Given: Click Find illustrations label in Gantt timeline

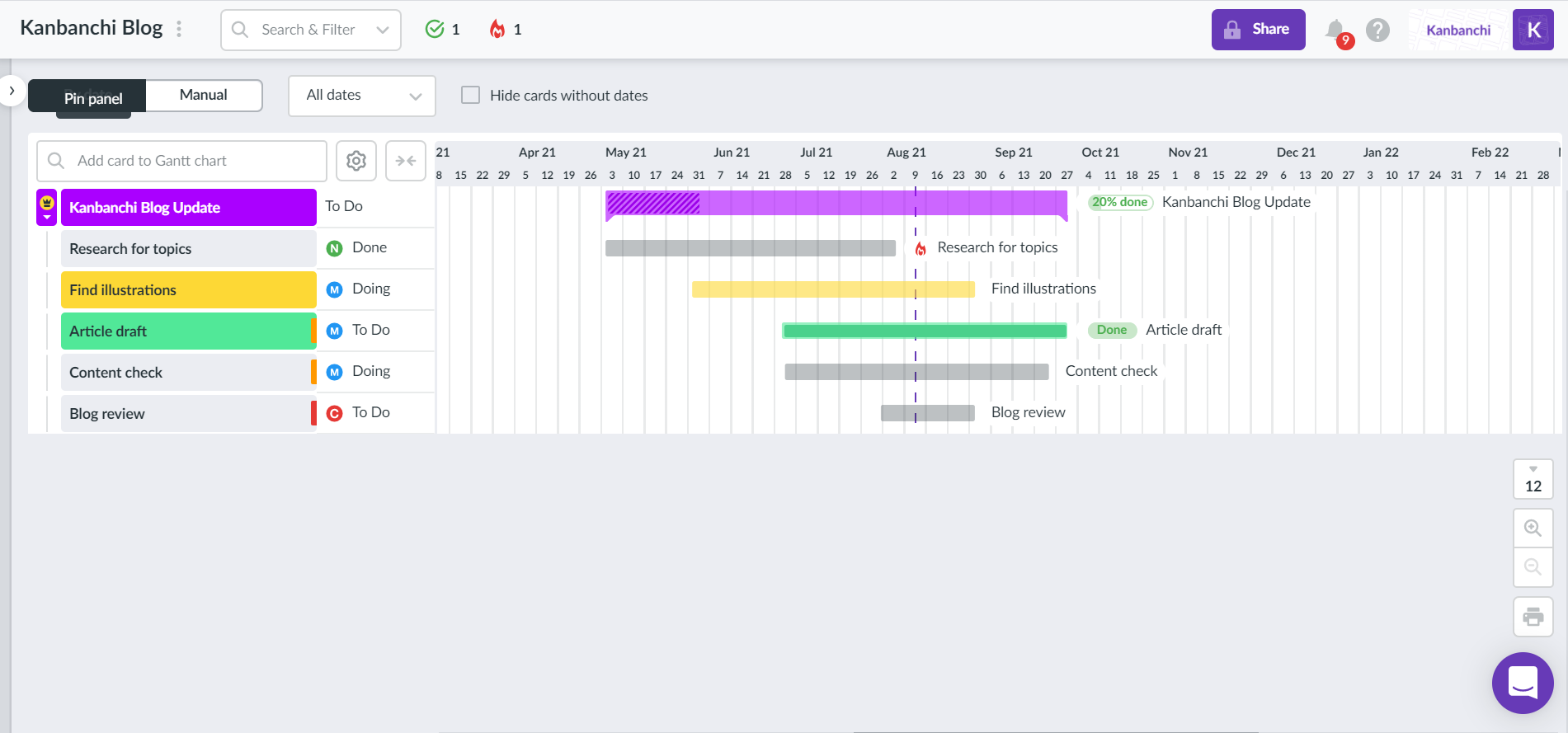Looking at the screenshot, I should click(x=1043, y=289).
